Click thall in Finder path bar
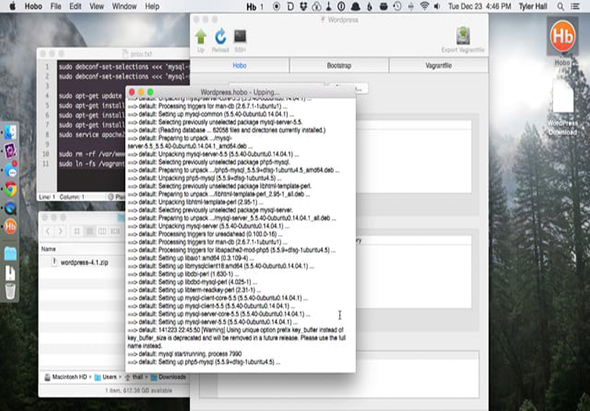 click(134, 377)
